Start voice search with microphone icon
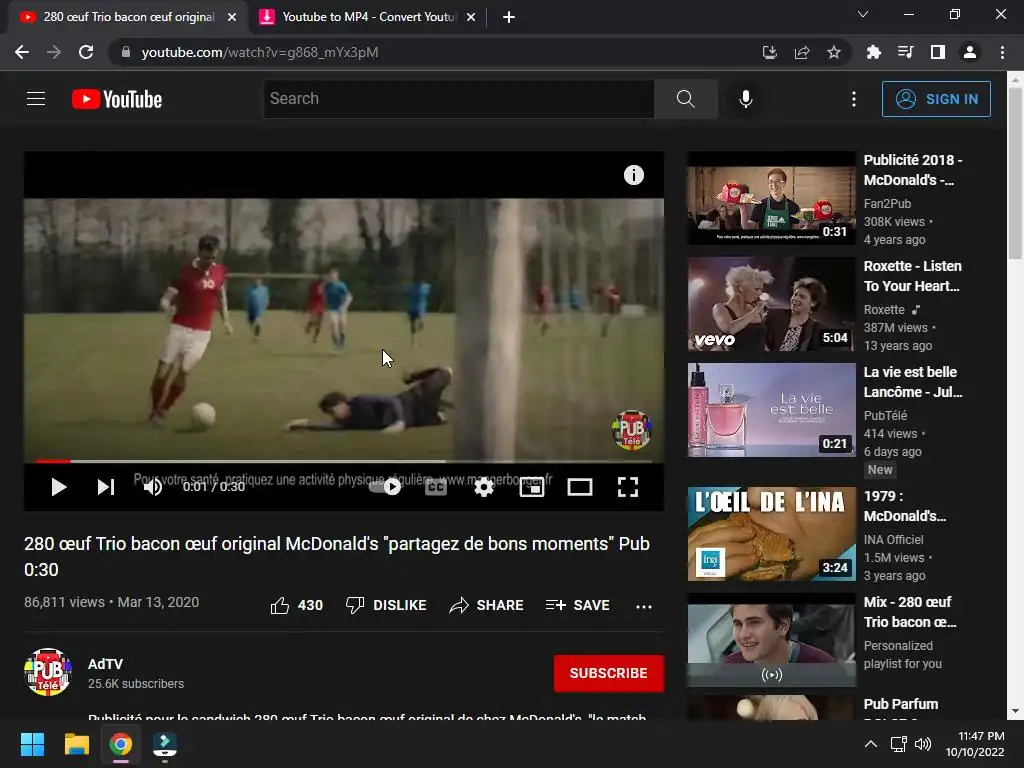 (746, 99)
